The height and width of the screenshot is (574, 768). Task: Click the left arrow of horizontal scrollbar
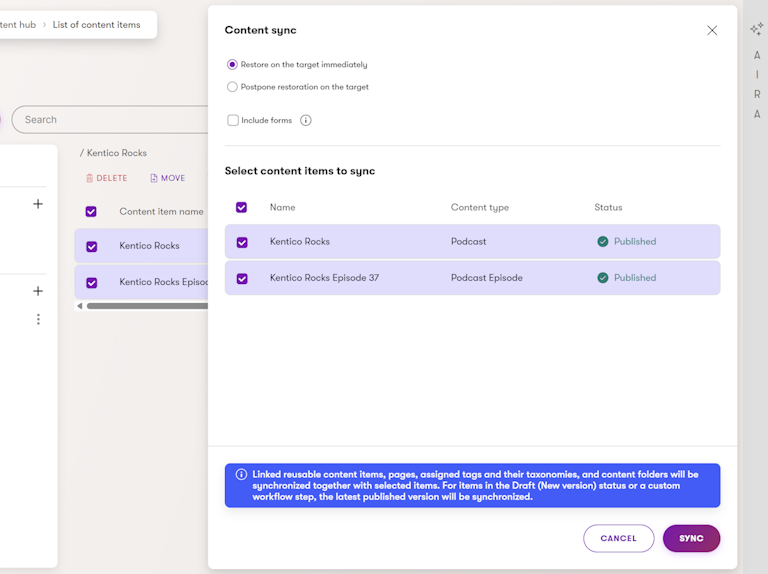coord(80,306)
